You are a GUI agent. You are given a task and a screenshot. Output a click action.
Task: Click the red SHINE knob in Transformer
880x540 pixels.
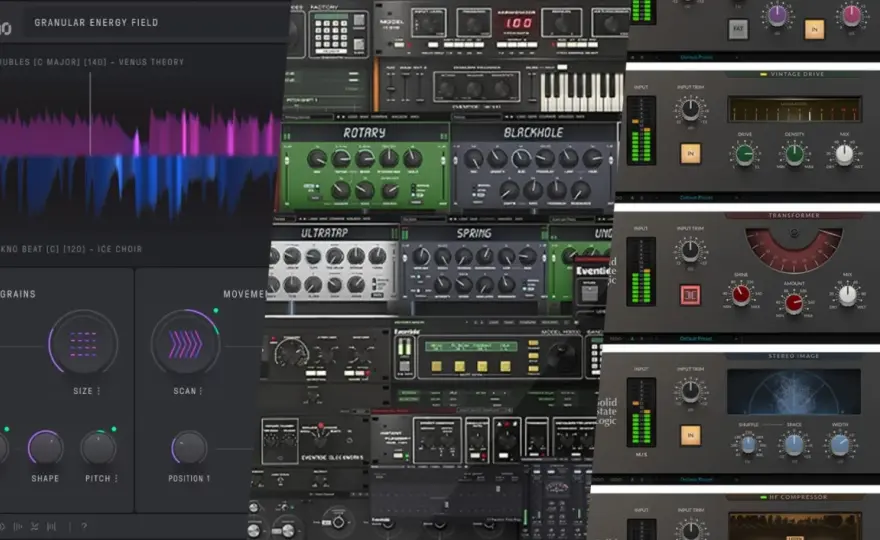click(x=741, y=294)
